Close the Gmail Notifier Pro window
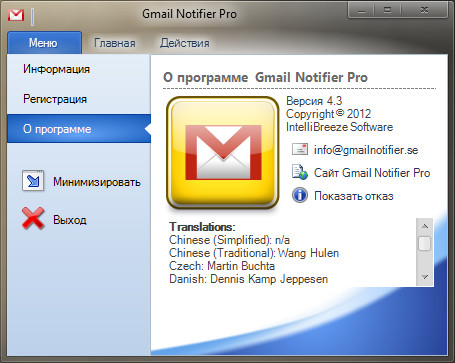Screen dimensions: 455x363 (x=424, y=10)
